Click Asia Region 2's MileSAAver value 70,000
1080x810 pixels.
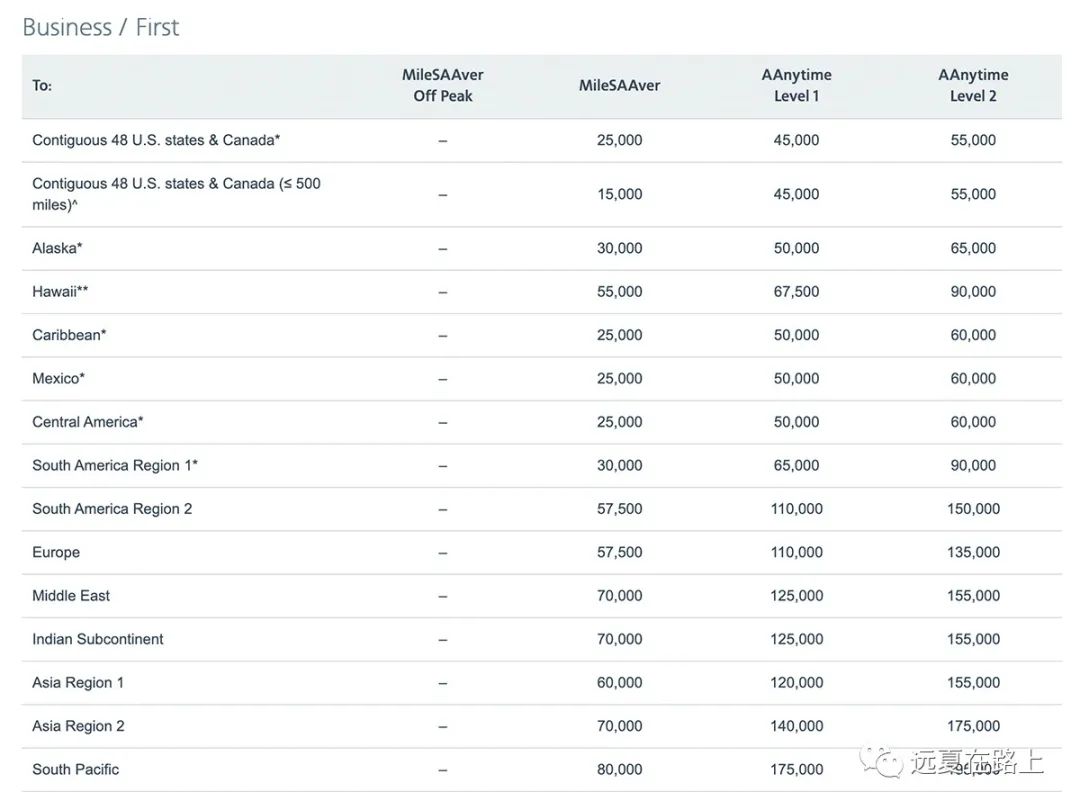coord(619,725)
